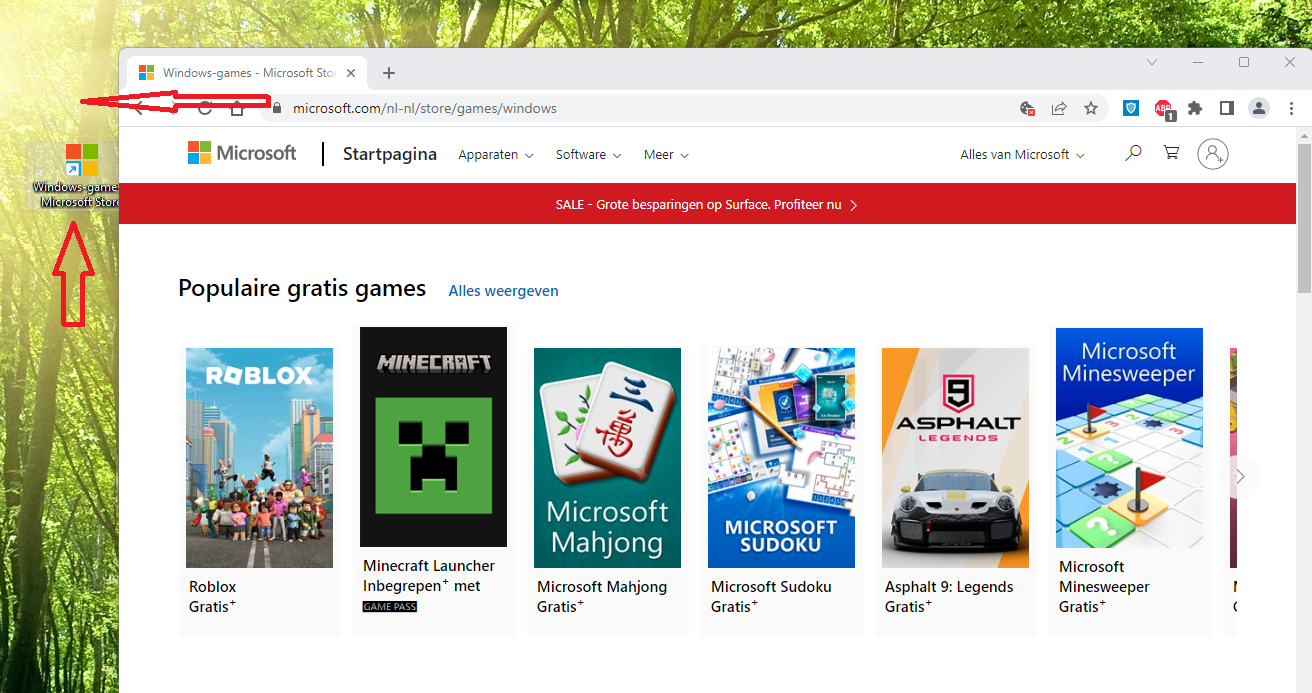The height and width of the screenshot is (693, 1312).
Task: Expand the Apparaten dropdown menu
Action: click(496, 155)
